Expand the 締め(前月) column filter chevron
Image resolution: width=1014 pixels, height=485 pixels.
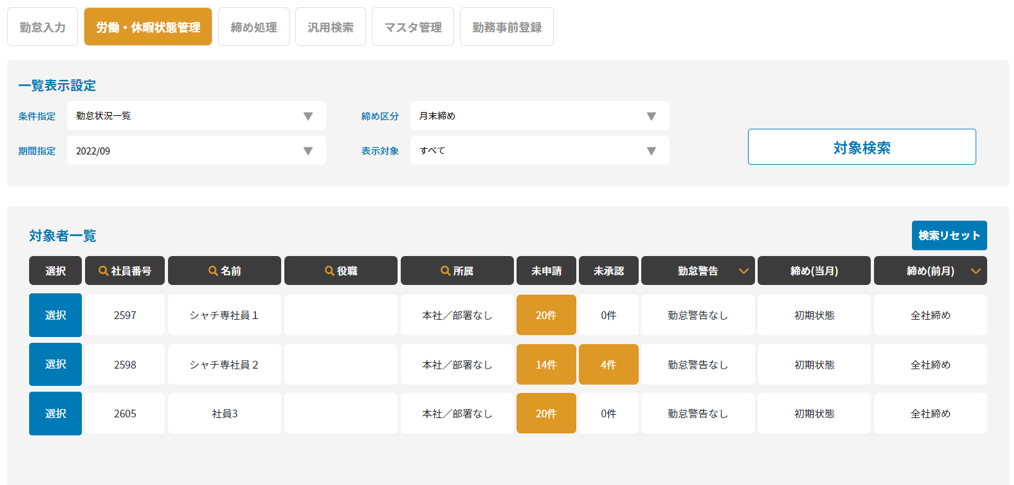975,271
